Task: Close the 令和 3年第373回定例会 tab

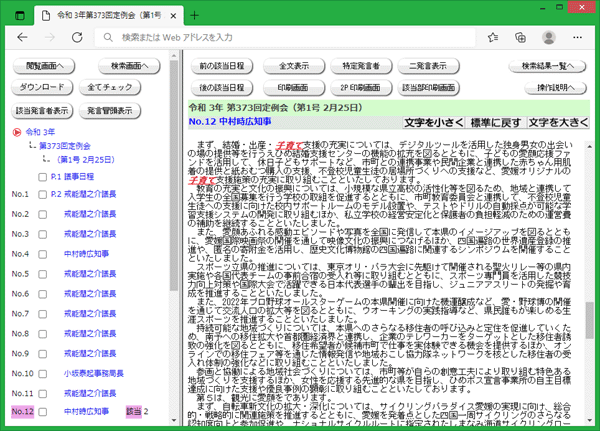Action: [173, 16]
